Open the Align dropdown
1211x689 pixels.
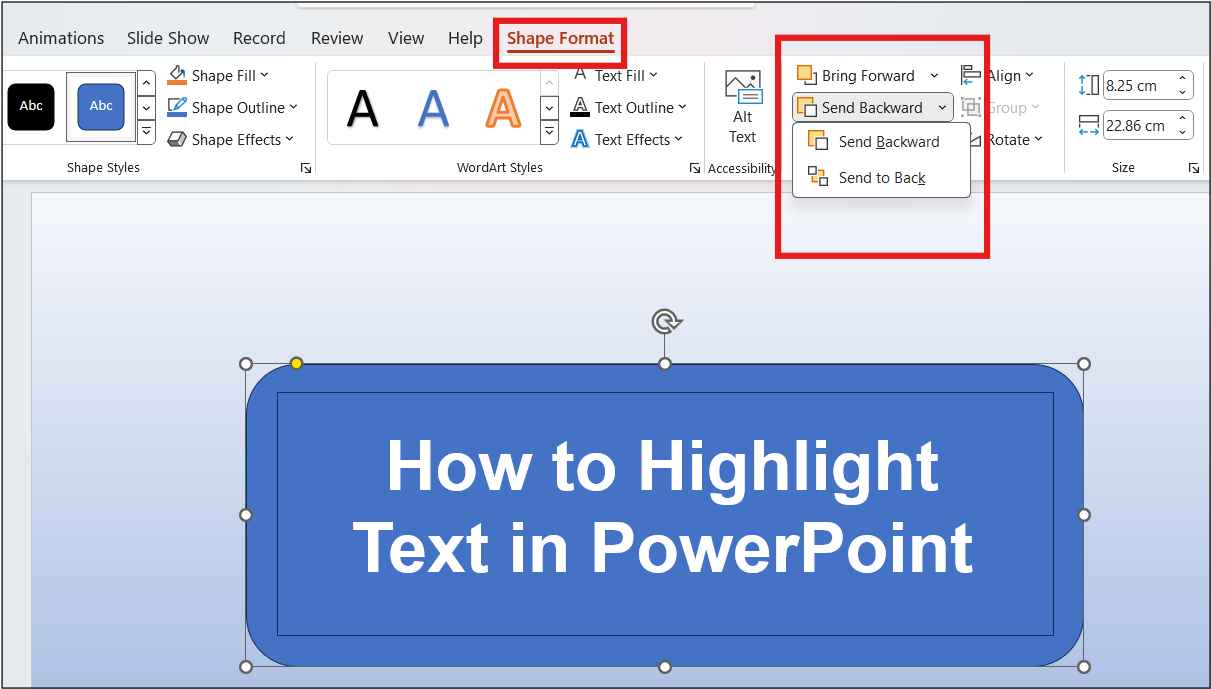coord(997,75)
